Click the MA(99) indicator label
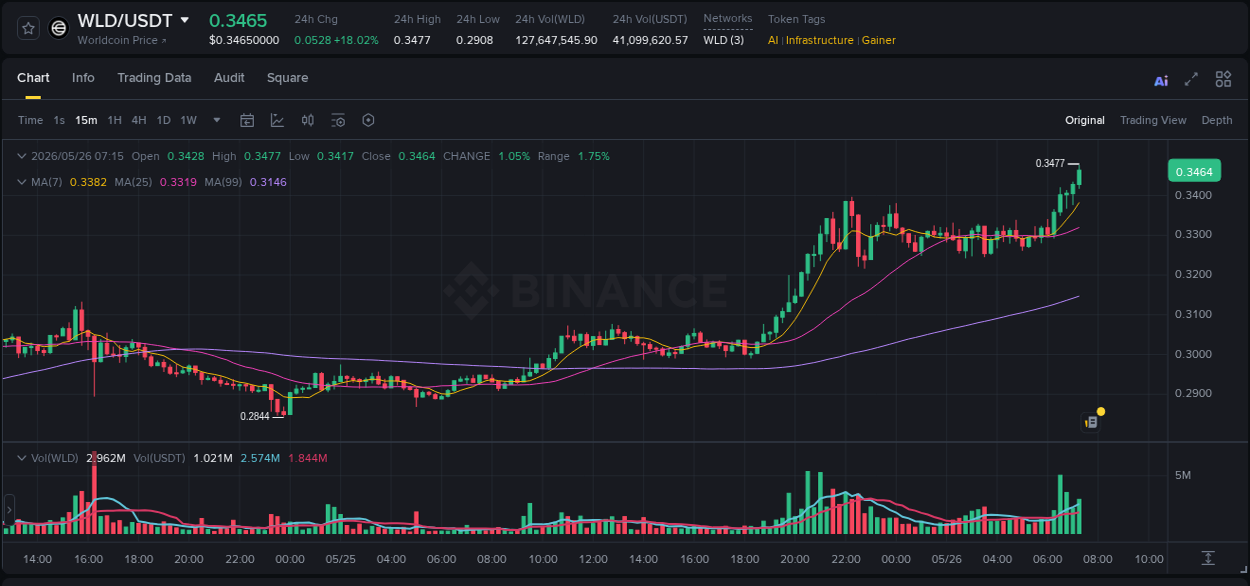1250x586 pixels. pyautogui.click(x=223, y=182)
